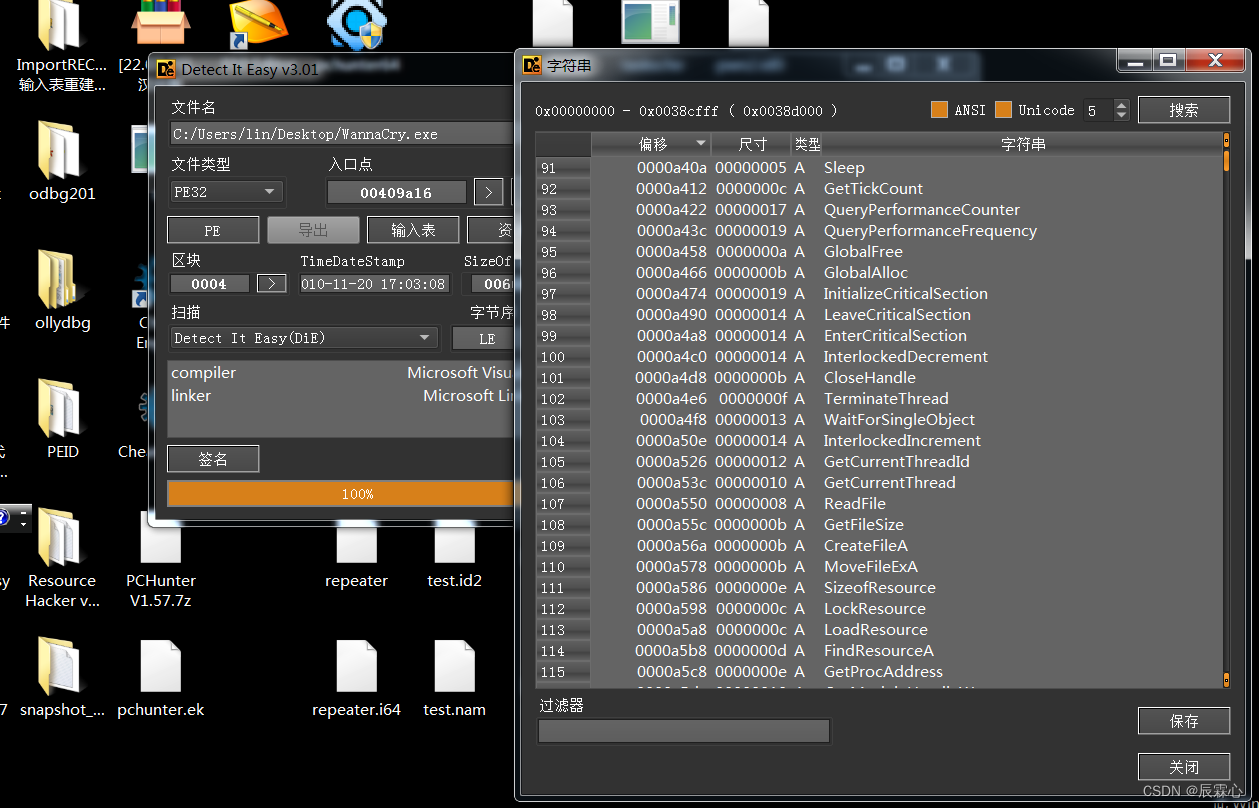The image size is (1259, 808).
Task: Select the GetCurrentThreadId row
Action: pos(879,462)
